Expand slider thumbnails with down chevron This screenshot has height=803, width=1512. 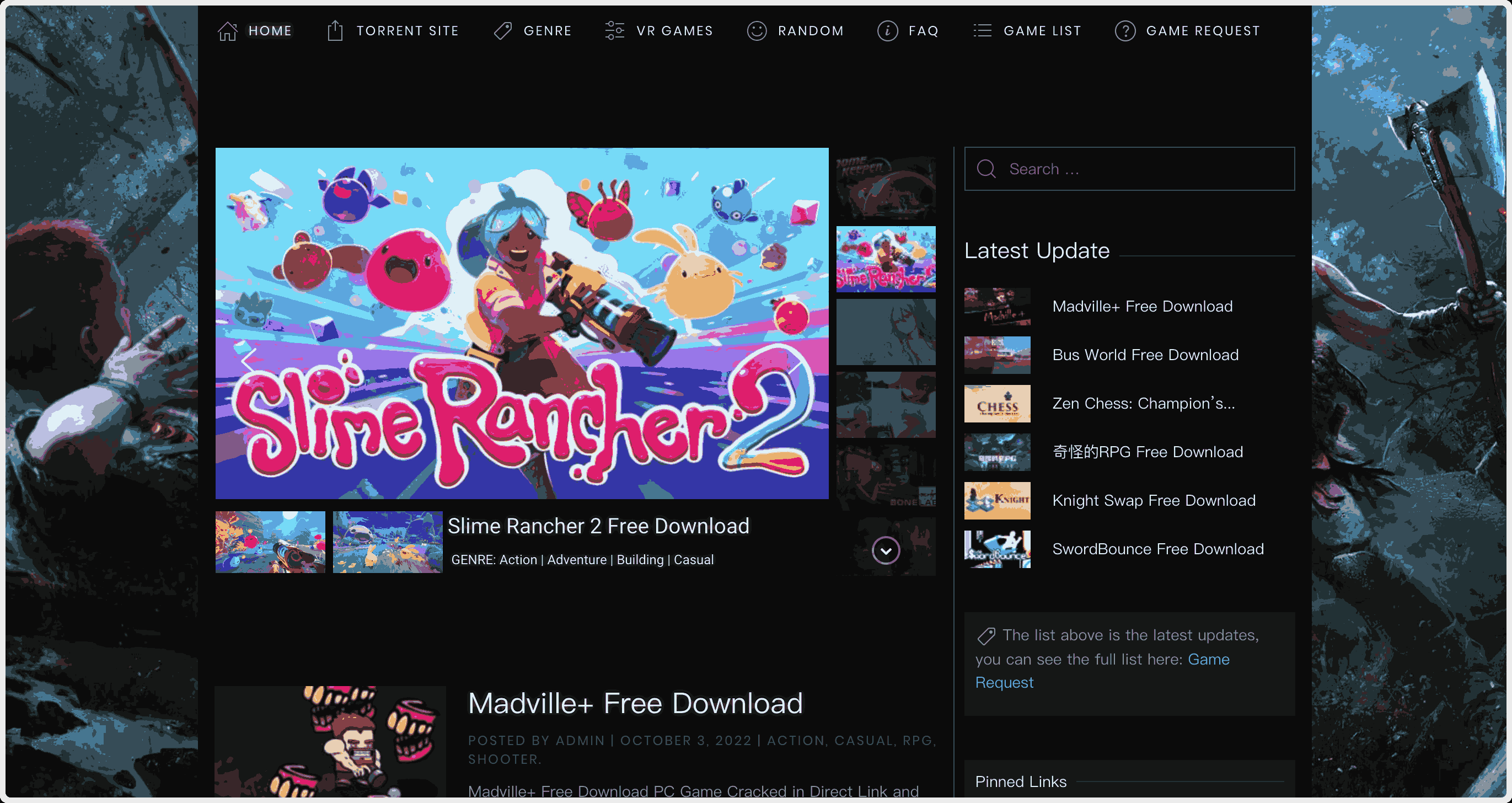point(886,550)
